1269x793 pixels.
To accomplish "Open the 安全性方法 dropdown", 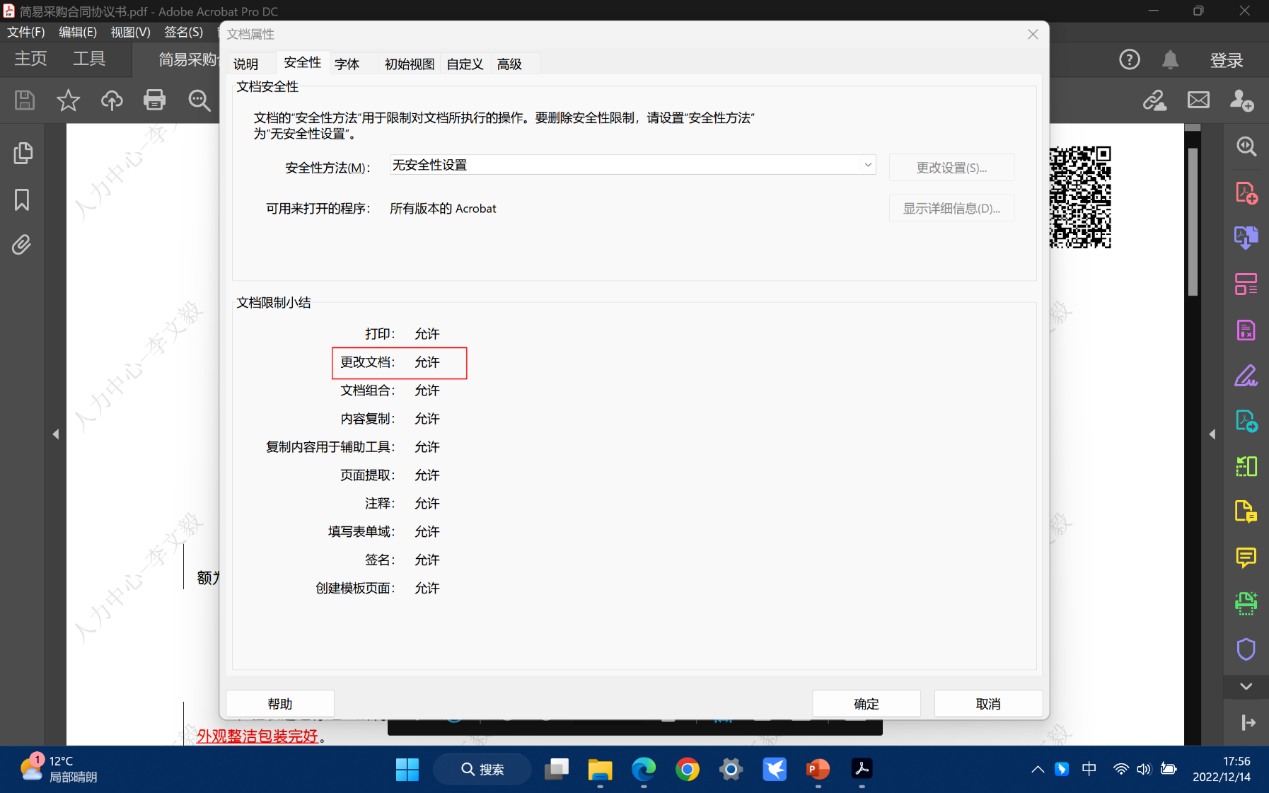I will coord(632,165).
